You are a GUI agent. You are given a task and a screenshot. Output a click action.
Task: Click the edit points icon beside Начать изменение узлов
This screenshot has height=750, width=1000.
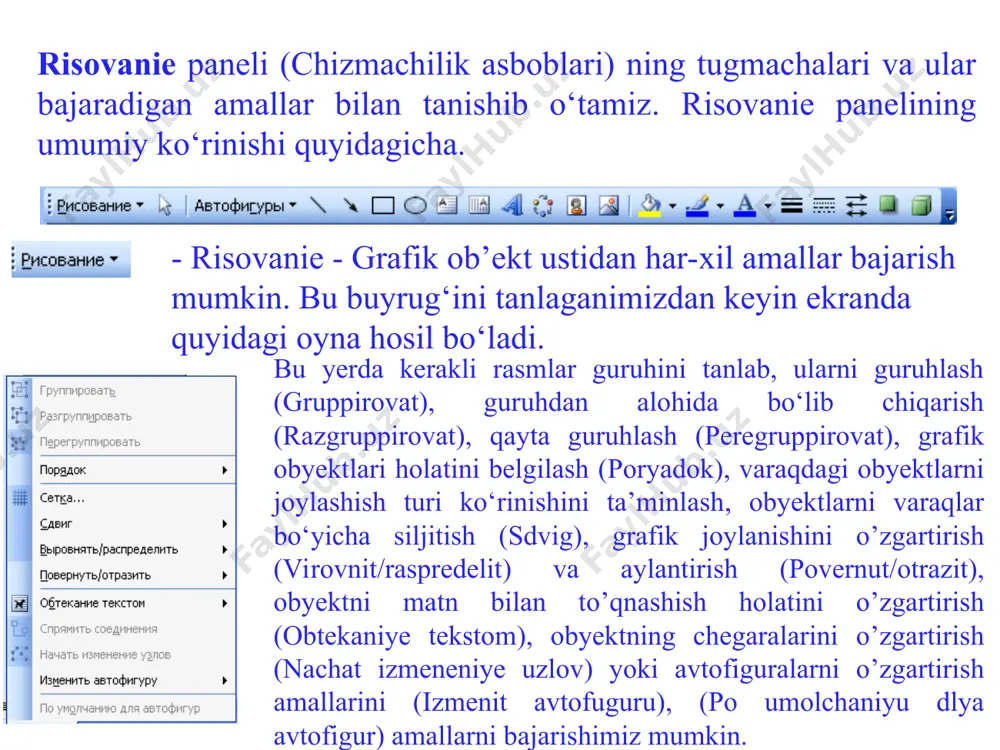20,654
